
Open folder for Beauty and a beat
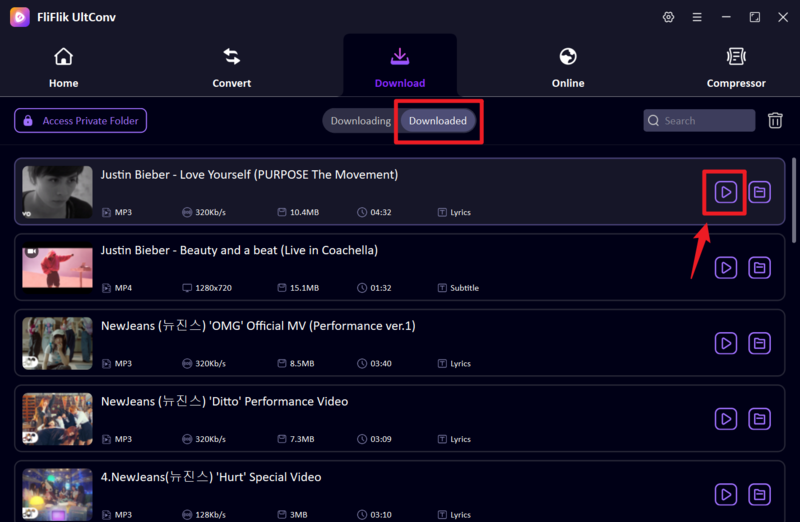(759, 267)
